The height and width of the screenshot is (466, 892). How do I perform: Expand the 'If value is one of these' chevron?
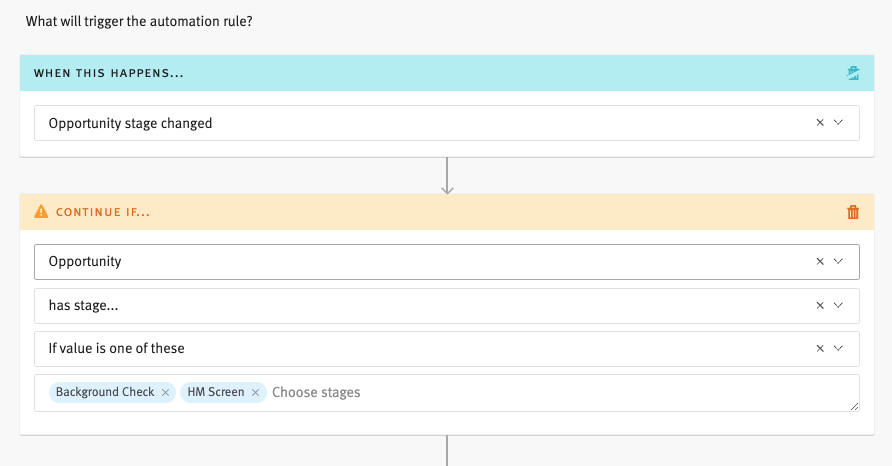[x=838, y=348]
